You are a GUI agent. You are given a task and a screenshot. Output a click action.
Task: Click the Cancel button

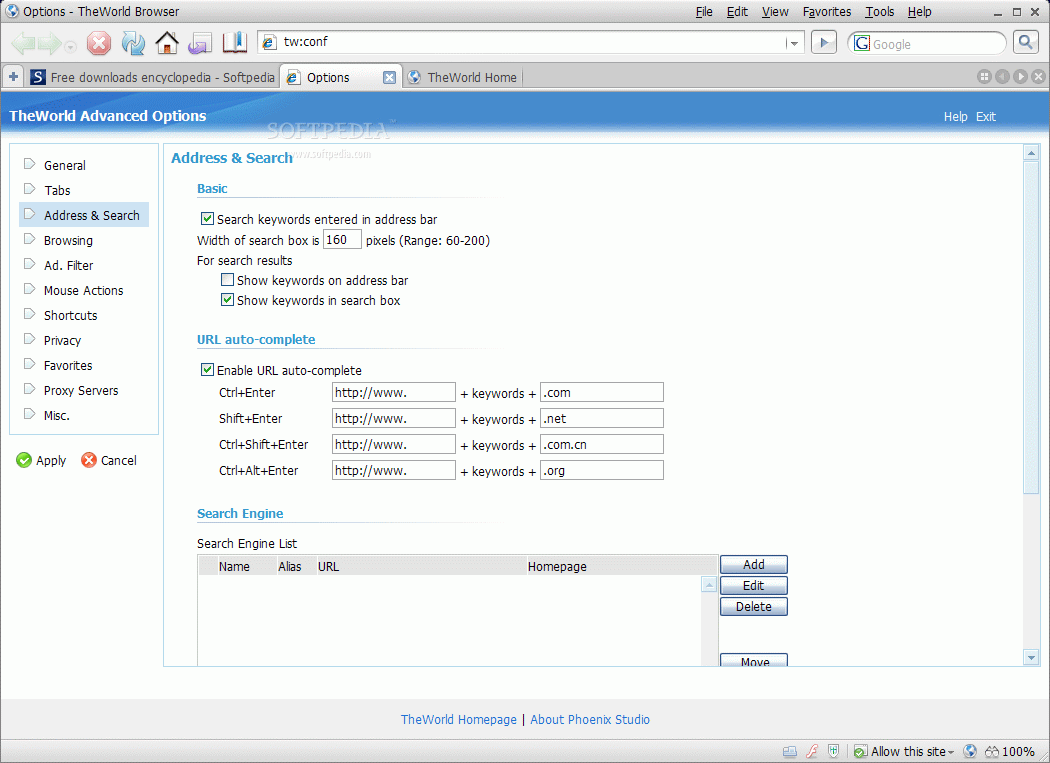point(109,460)
